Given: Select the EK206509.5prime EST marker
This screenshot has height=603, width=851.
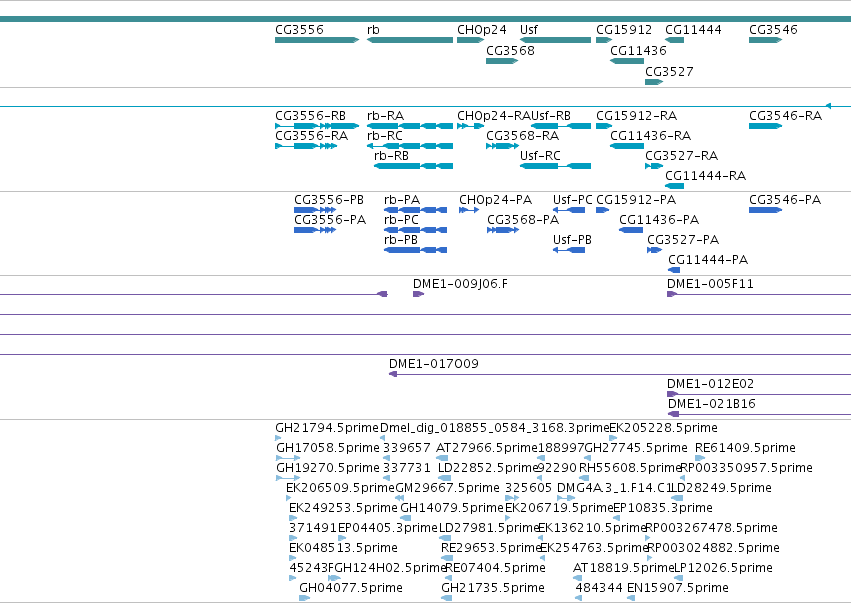Looking at the screenshot, I should (x=289, y=498).
